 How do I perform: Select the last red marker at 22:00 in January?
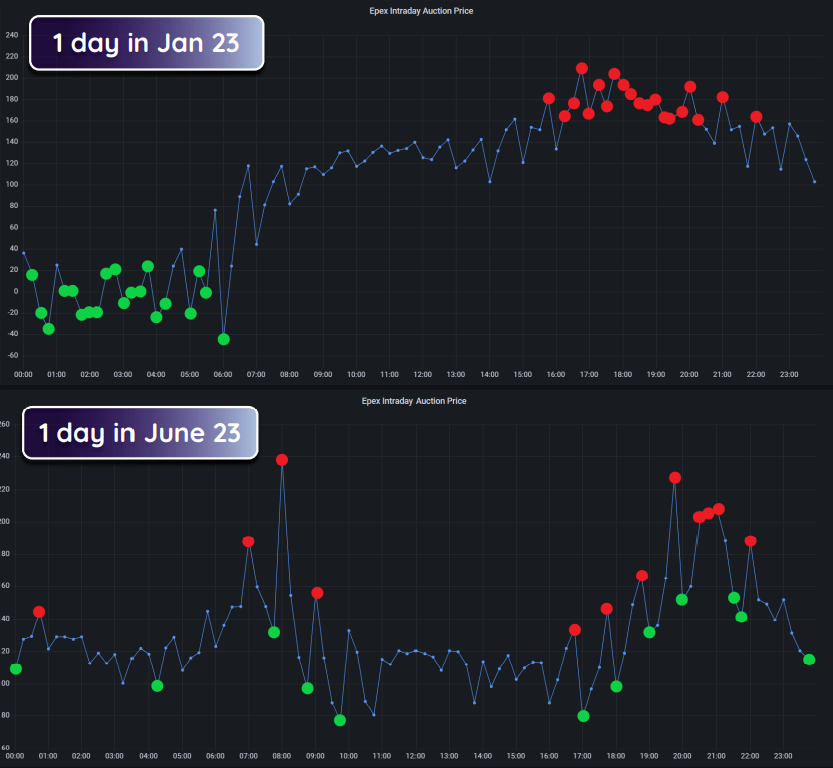756,117
